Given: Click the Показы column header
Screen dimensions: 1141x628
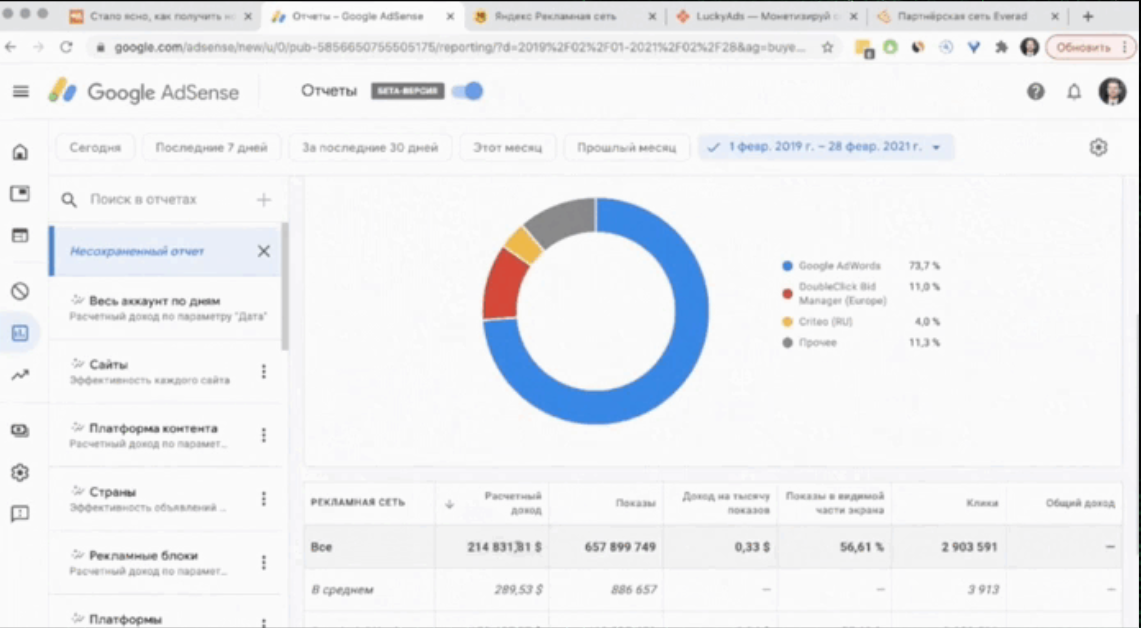Looking at the screenshot, I should (635, 503).
